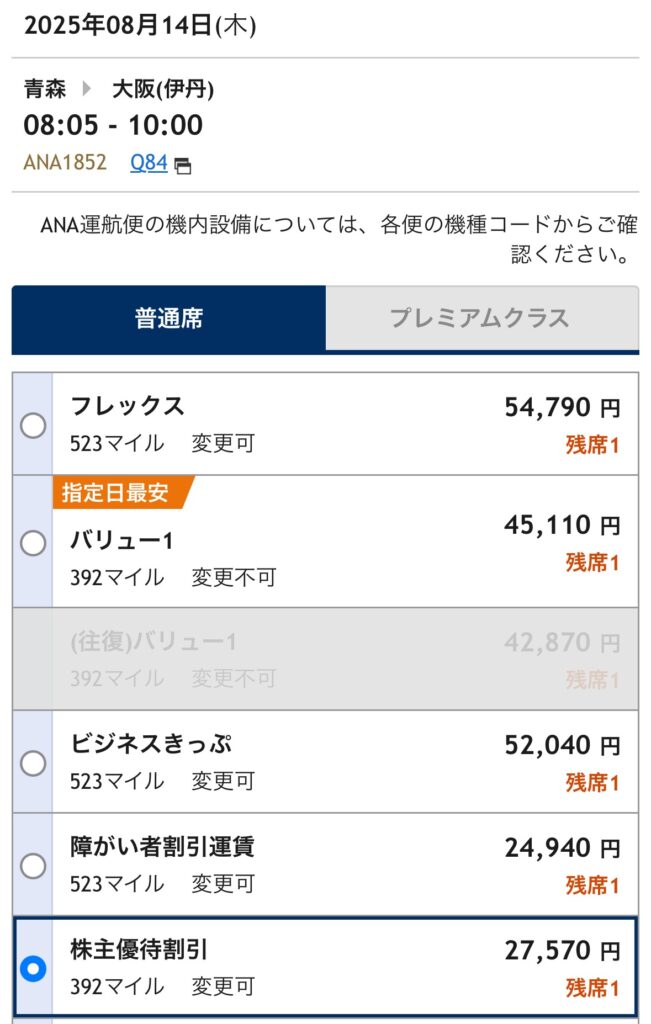Choose the ビジネスきっぷ radio button
The height and width of the screenshot is (1024, 651).
(x=33, y=763)
